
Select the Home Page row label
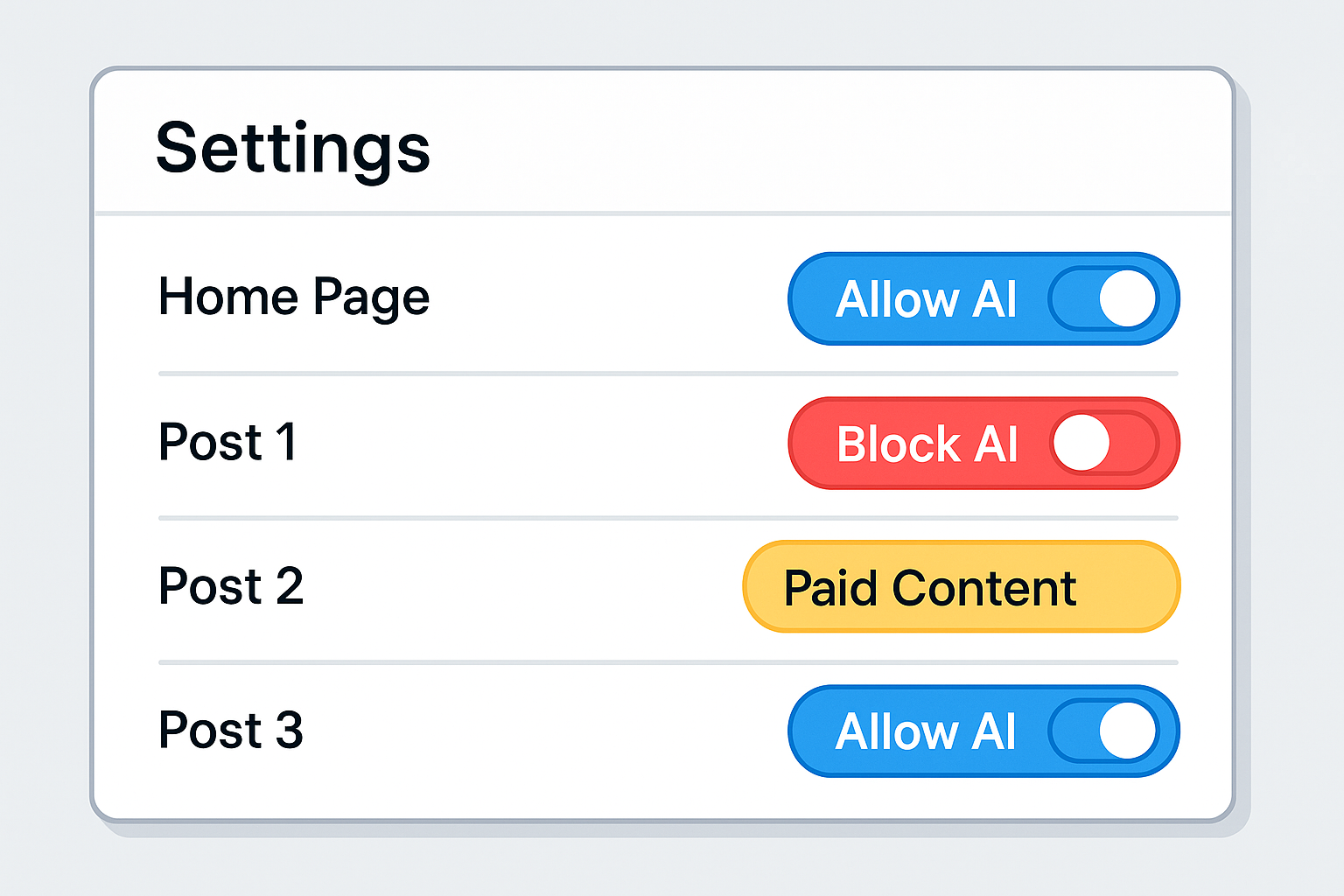[x=294, y=297]
